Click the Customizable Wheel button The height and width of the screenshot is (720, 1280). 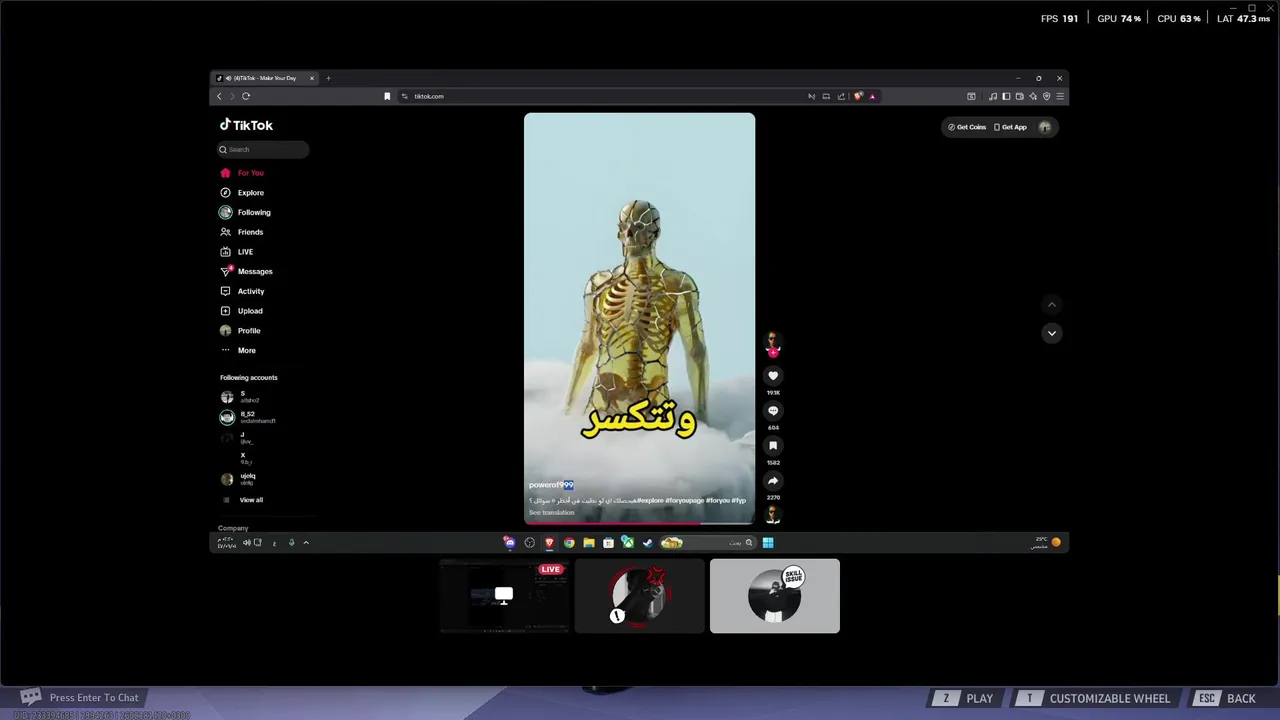click(1096, 698)
